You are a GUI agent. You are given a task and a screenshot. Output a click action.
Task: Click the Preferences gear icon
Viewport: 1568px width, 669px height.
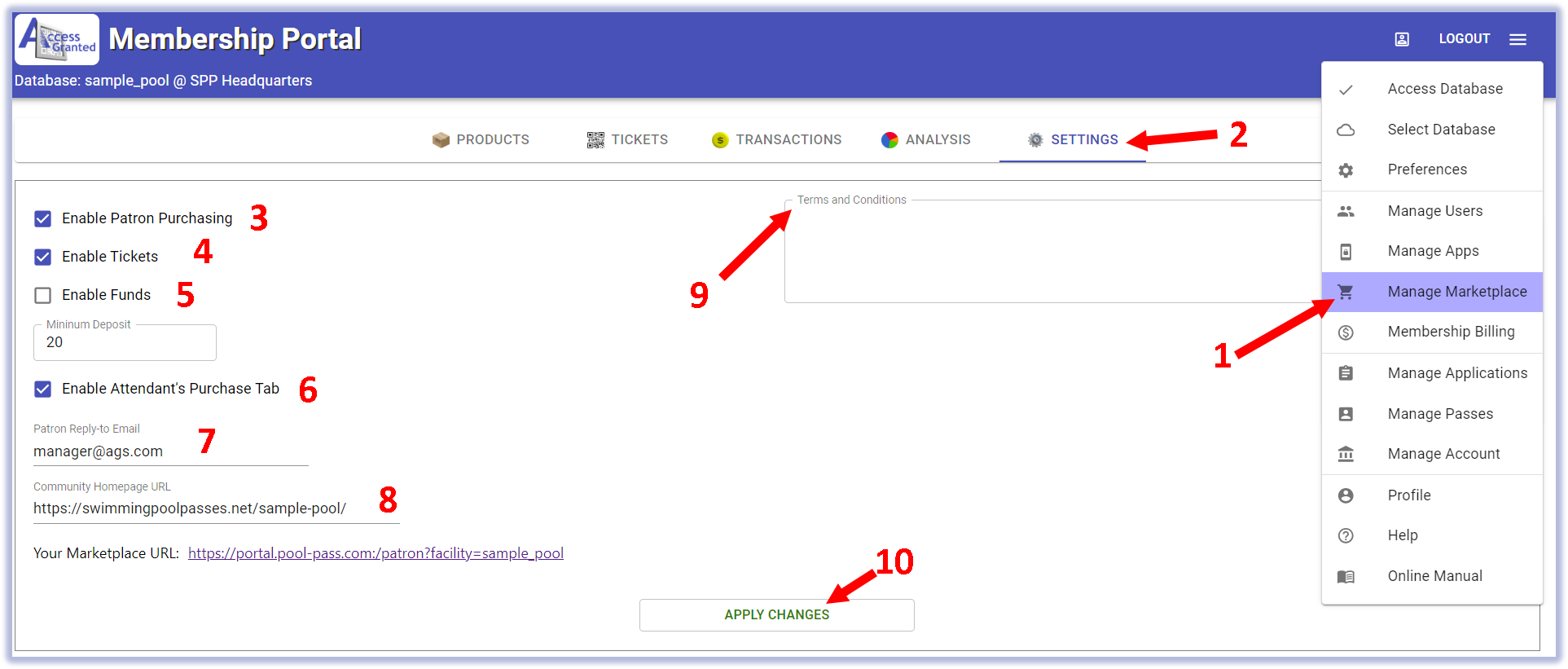(x=1346, y=169)
